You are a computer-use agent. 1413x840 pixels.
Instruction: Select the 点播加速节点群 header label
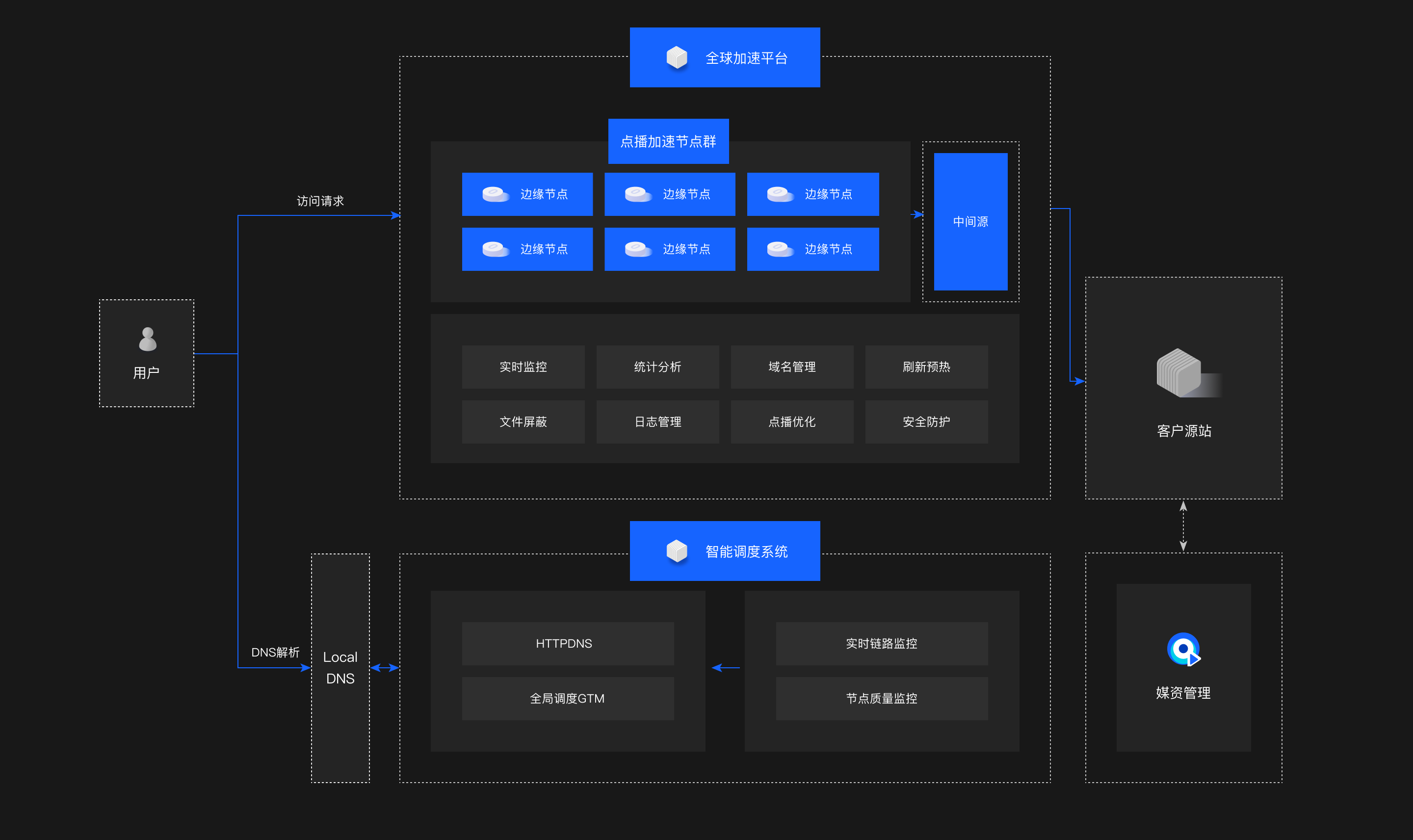[668, 141]
